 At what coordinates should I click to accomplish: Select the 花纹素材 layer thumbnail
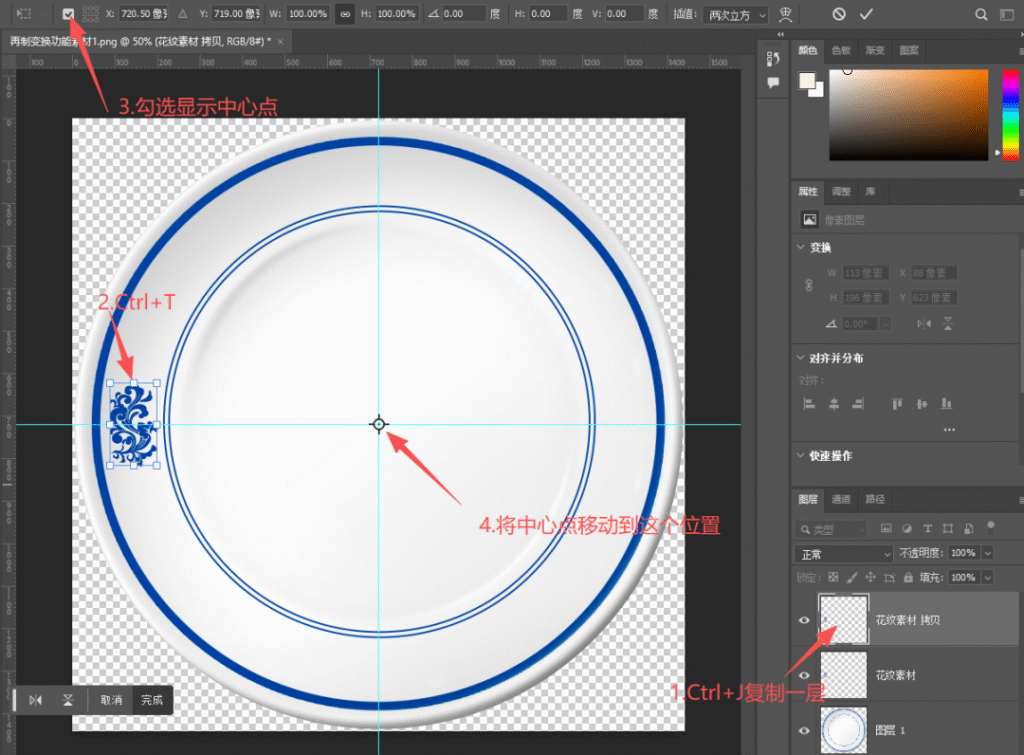coord(844,675)
